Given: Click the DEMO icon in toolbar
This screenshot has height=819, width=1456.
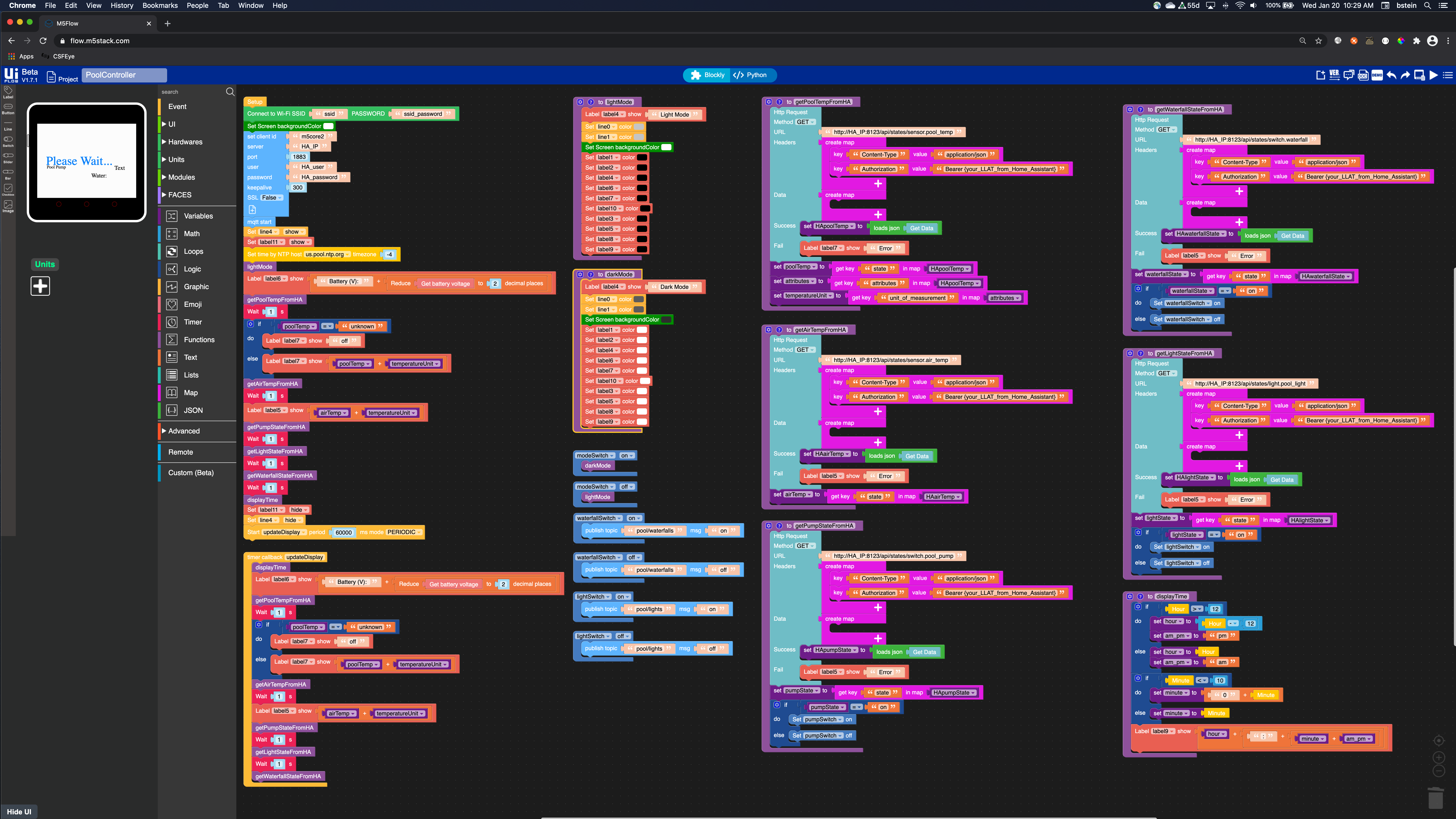Looking at the screenshot, I should point(1377,75).
